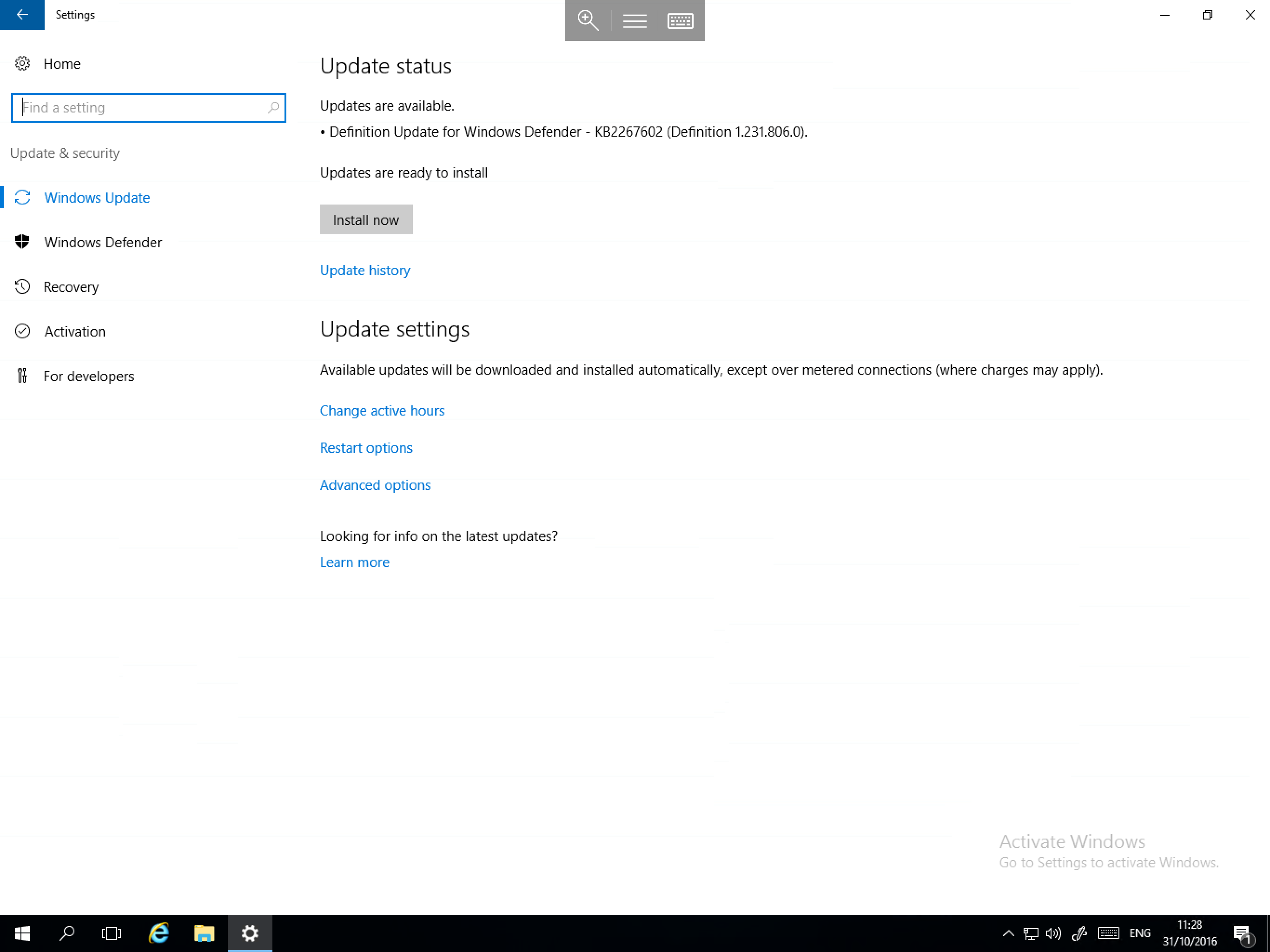This screenshot has height=952, width=1270.
Task: Click the Activation checkmark icon
Action: (22, 331)
